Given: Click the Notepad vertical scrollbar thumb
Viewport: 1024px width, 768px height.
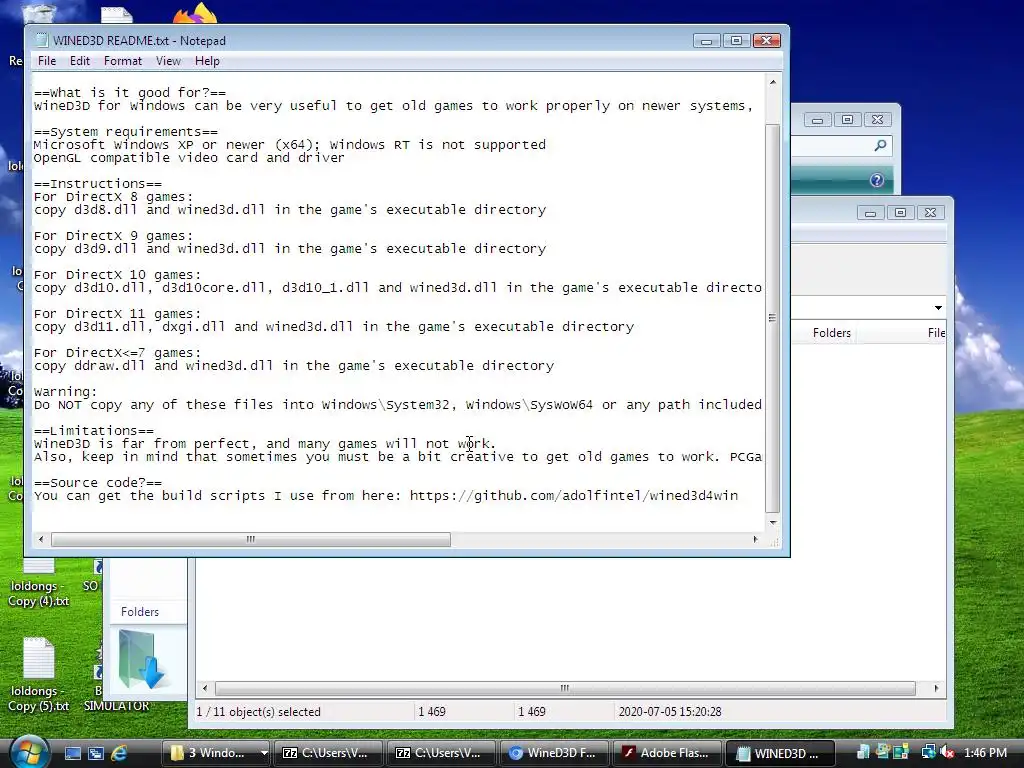Looking at the screenshot, I should pos(773,318).
